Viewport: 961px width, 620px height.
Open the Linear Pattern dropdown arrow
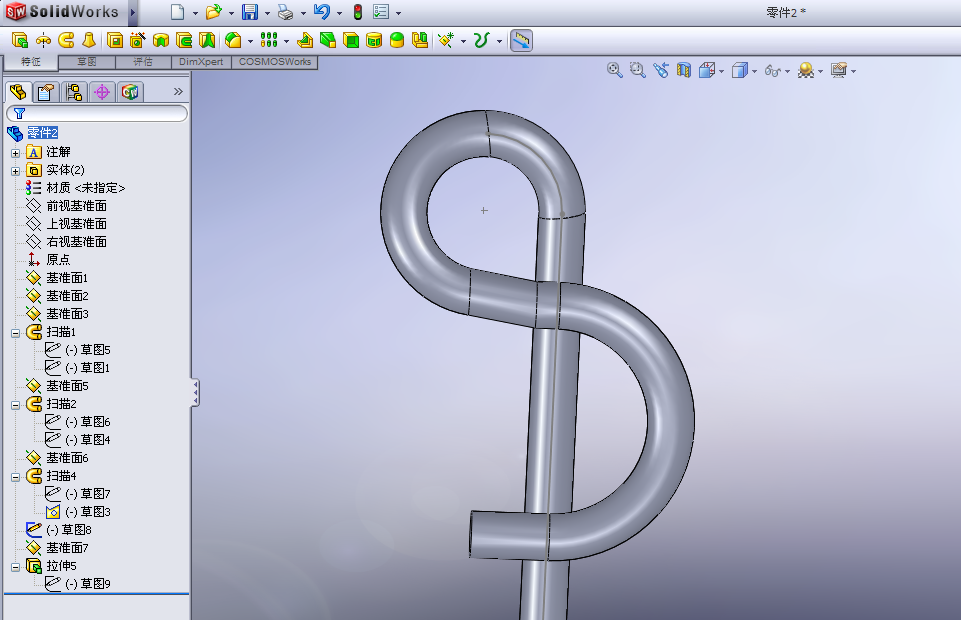pos(286,41)
